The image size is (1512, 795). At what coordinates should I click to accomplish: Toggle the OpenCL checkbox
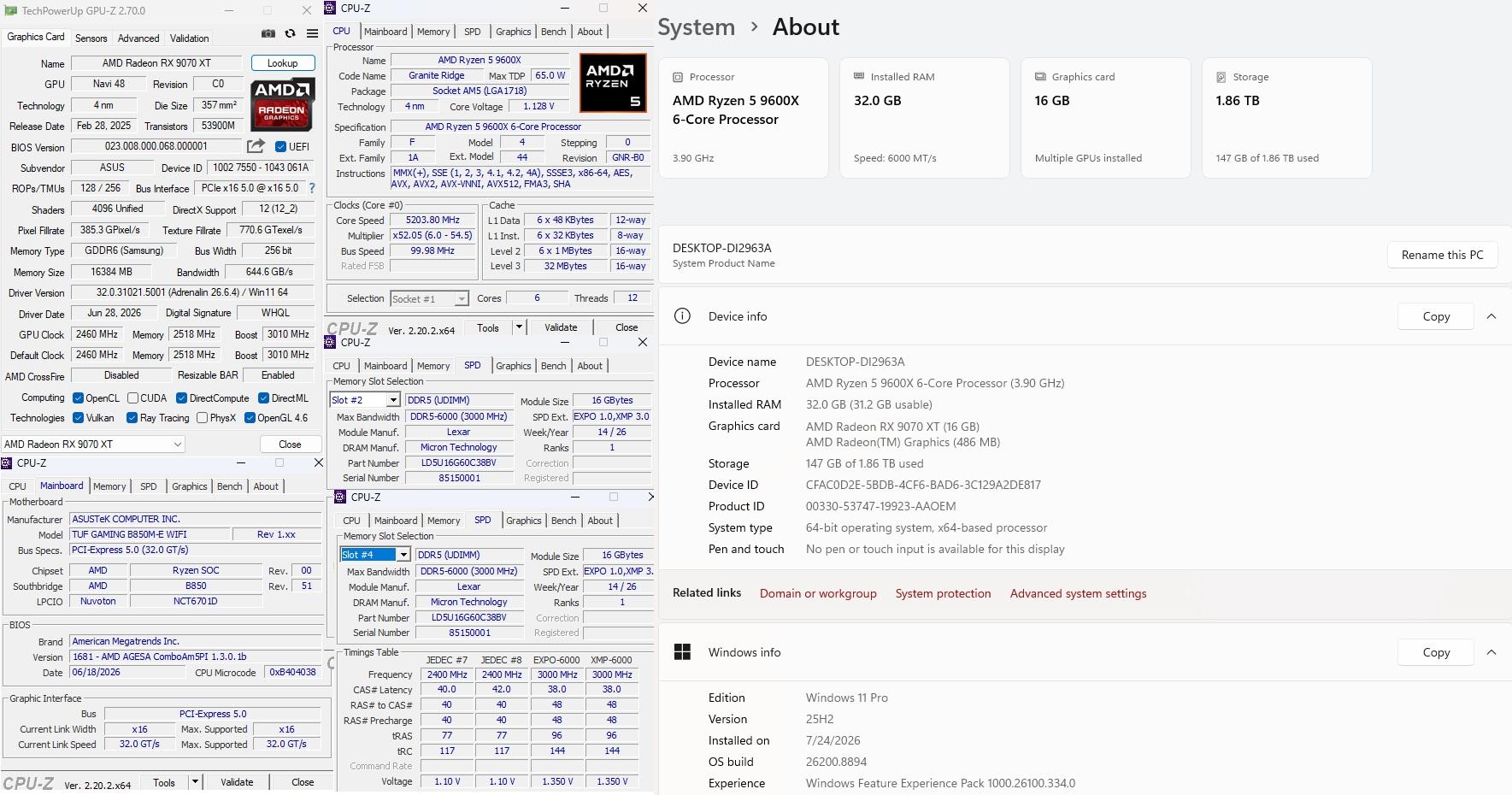78,398
